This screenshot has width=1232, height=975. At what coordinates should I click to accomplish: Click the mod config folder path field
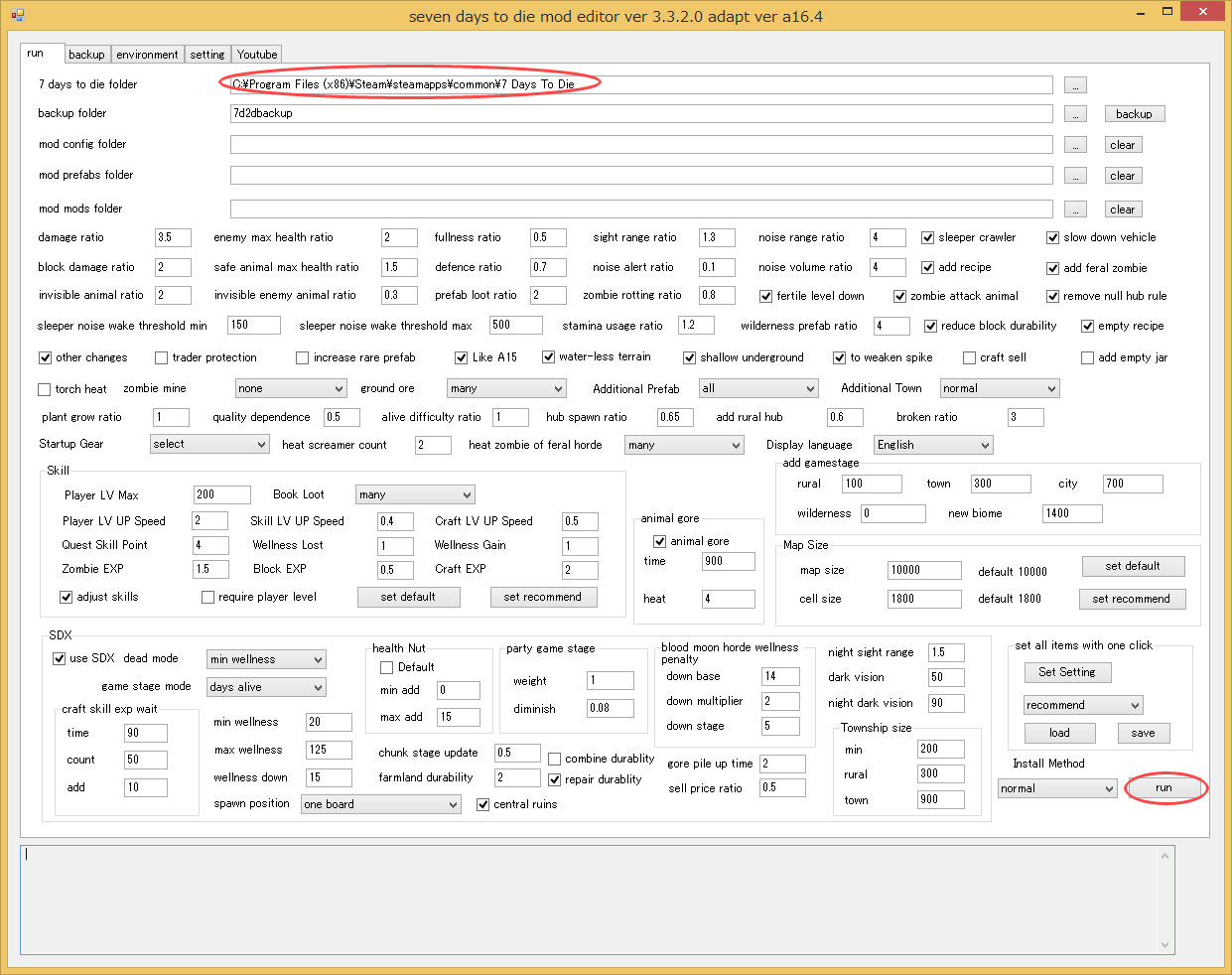(x=641, y=145)
